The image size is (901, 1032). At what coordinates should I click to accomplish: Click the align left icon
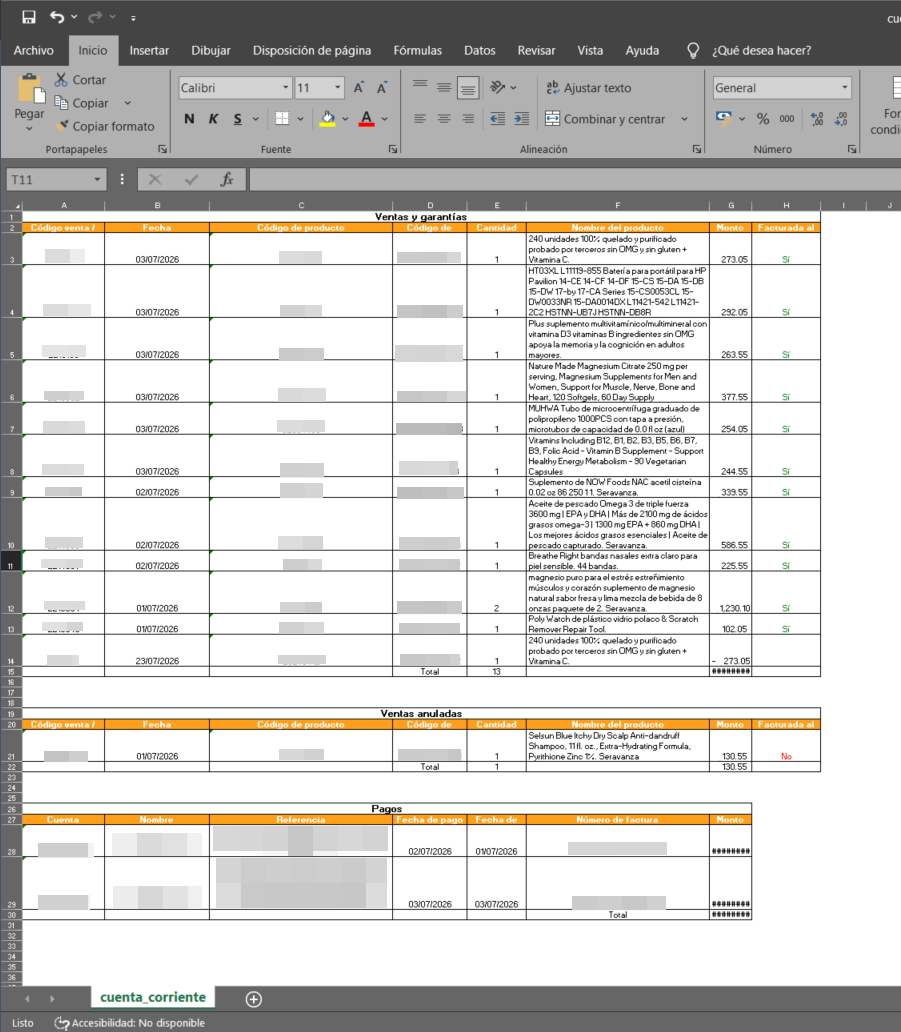pos(420,118)
